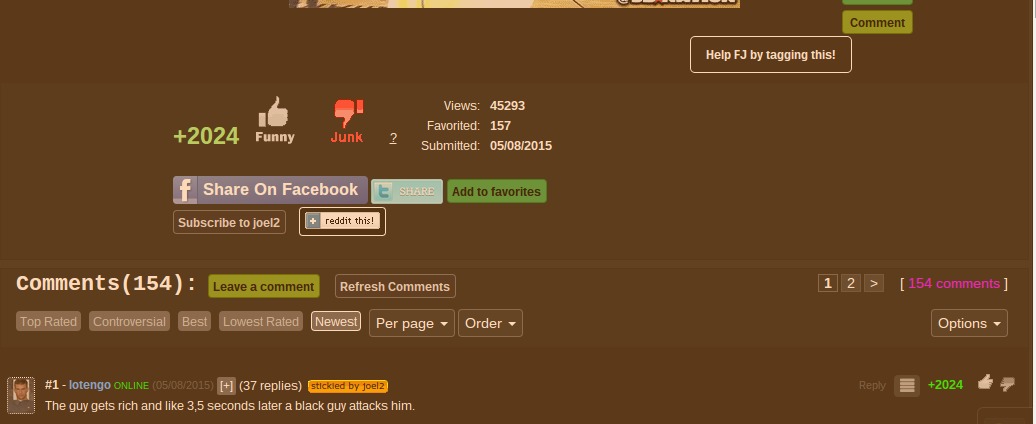Click the Funny thumbs-up icon
1036x424 pixels.
[273, 112]
